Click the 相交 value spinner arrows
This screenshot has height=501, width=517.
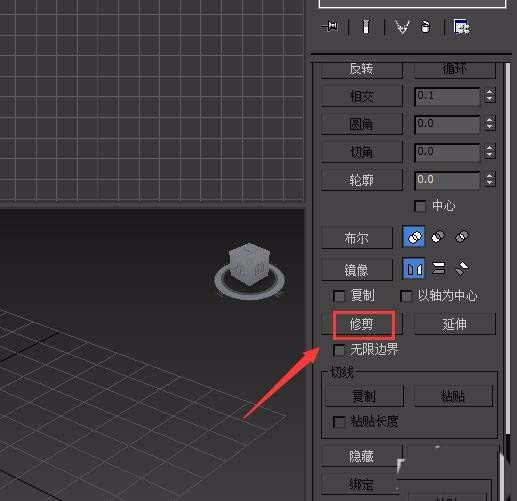coord(490,96)
